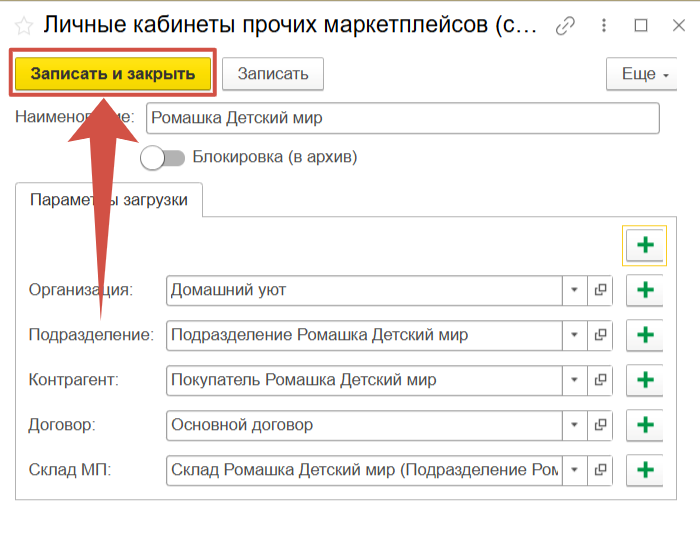The height and width of the screenshot is (537, 700).
Task: Click the Записать button
Action: click(272, 74)
